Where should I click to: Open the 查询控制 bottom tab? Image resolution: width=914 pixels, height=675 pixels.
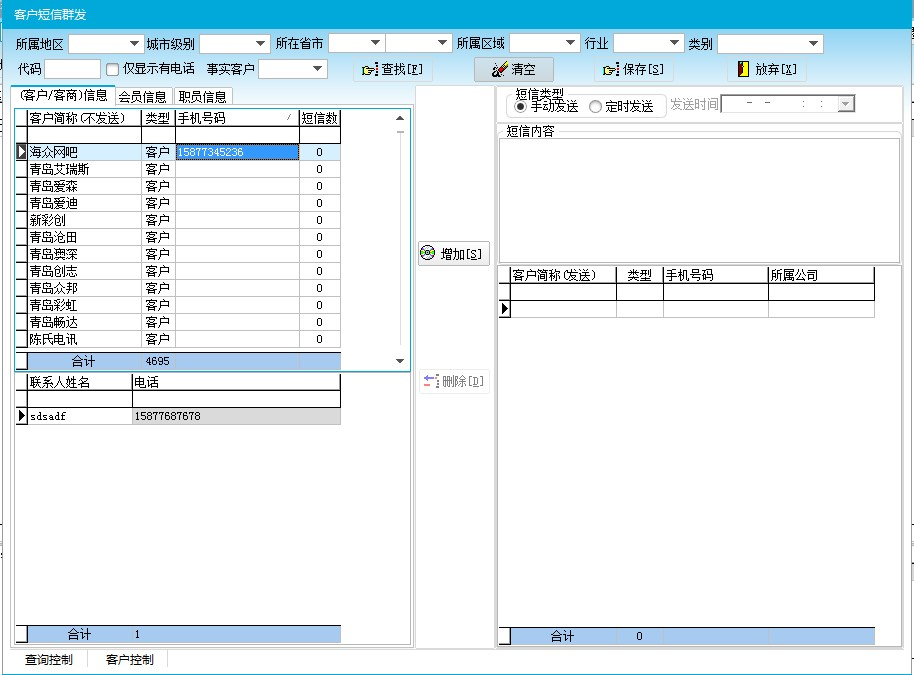pos(49,659)
